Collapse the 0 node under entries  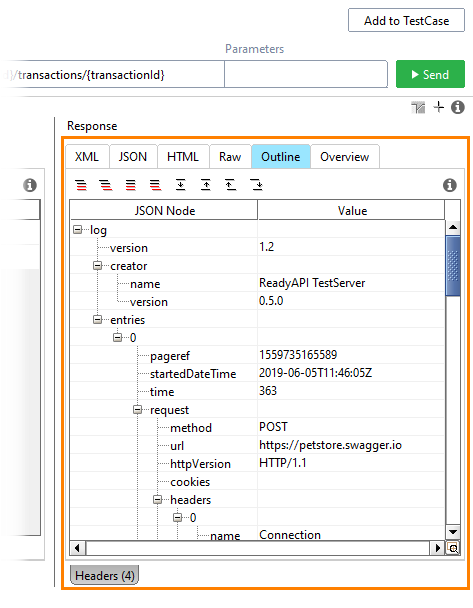point(117,338)
